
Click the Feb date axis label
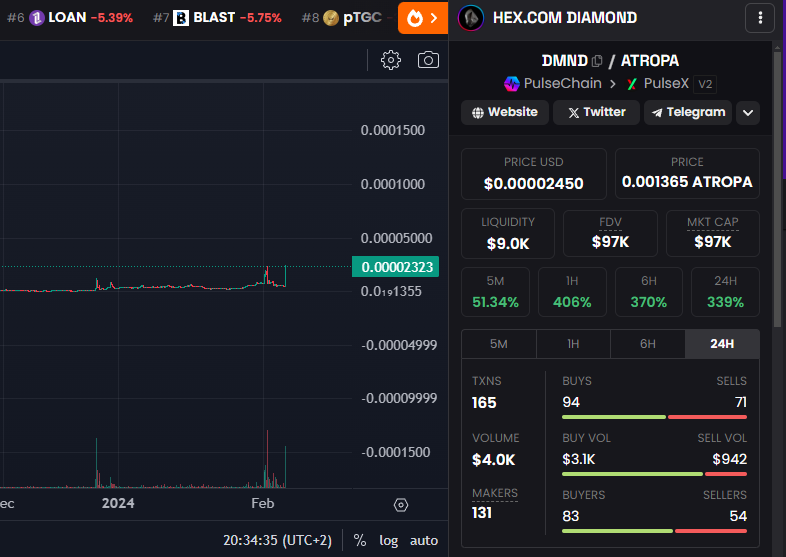coord(263,503)
